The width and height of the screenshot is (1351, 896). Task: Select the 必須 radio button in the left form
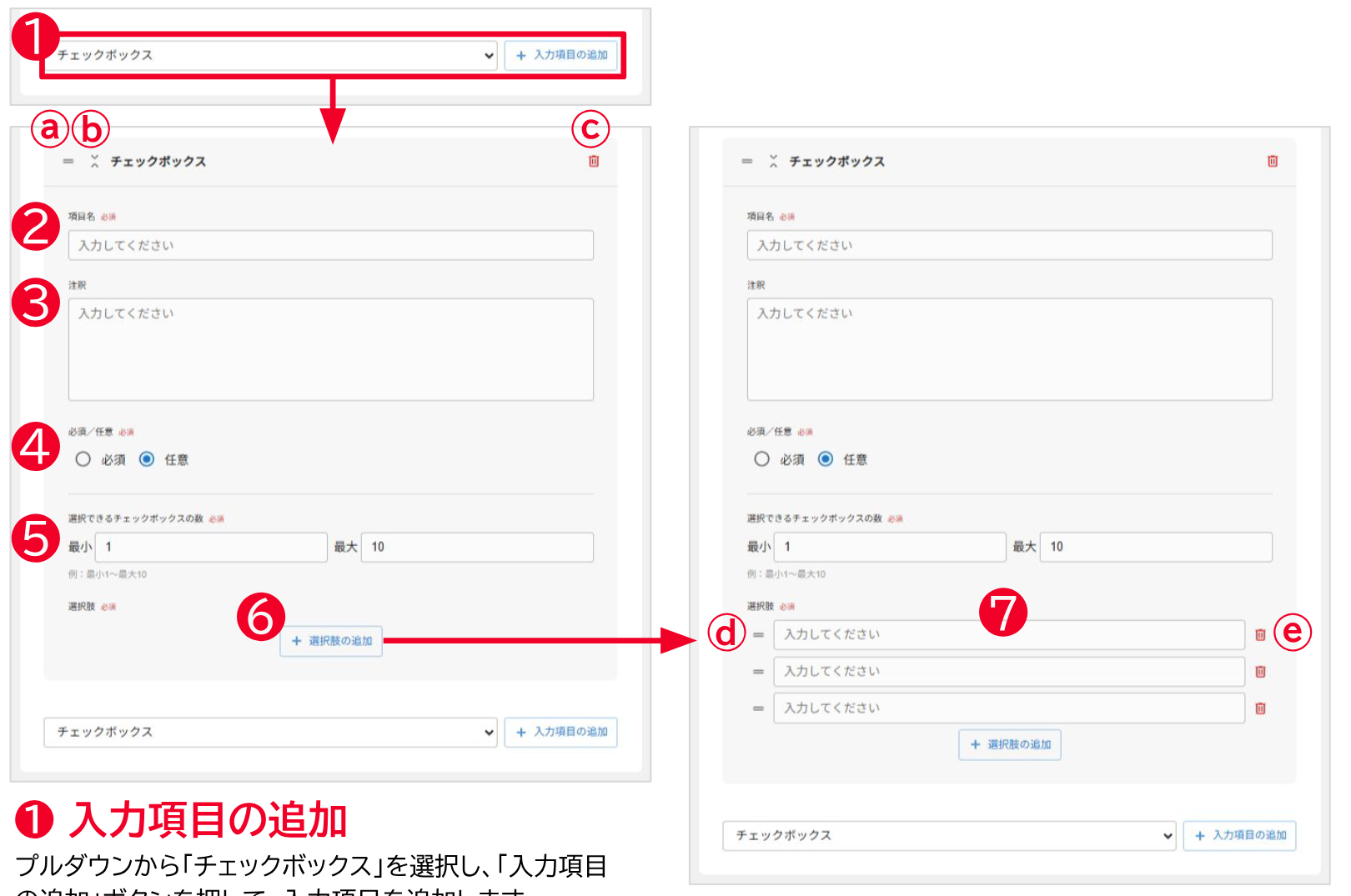83,459
